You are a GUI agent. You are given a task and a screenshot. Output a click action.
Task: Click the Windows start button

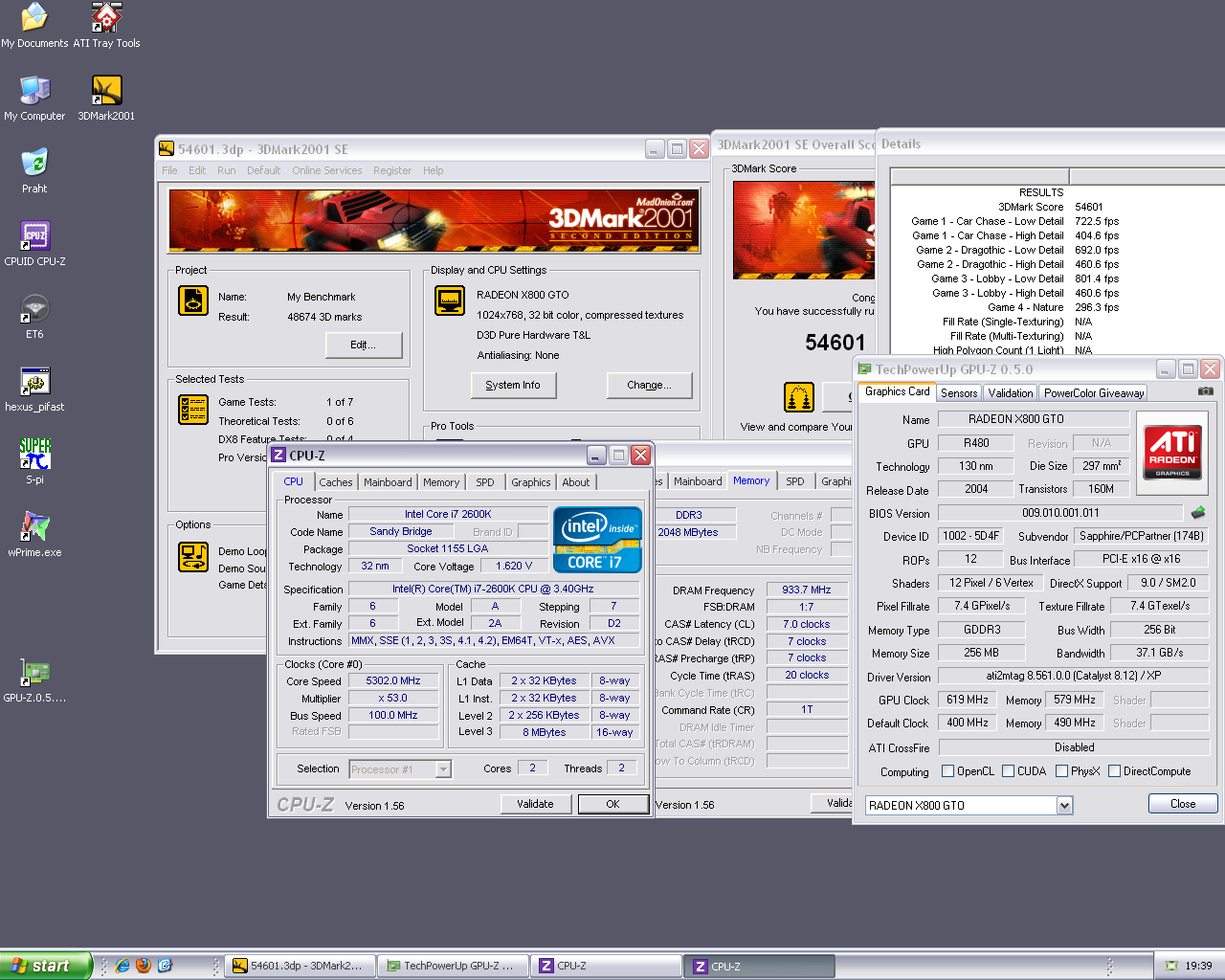46,966
